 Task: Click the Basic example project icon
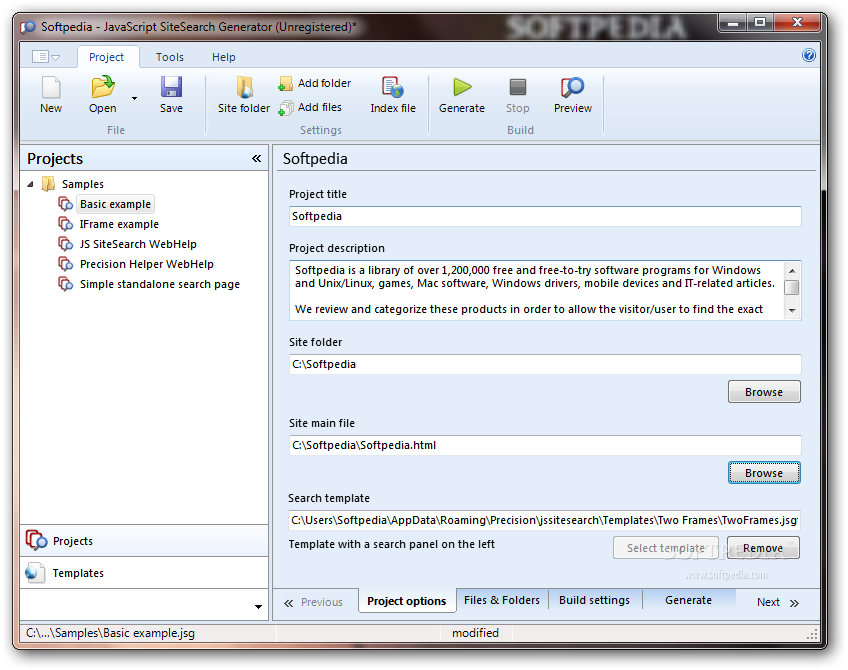pyautogui.click(x=65, y=204)
